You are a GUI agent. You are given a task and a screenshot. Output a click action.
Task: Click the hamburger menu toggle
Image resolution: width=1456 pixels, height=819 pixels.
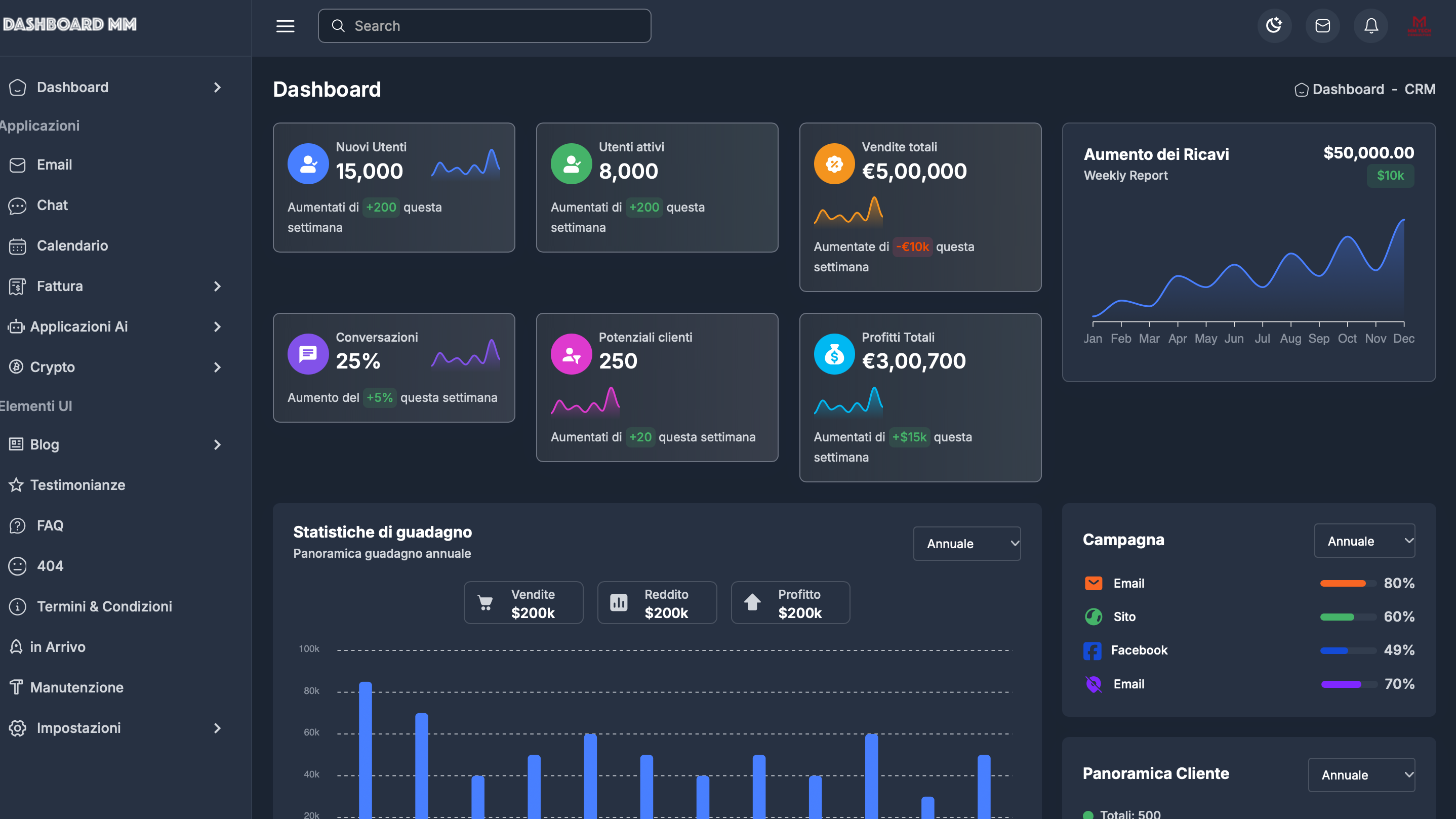(x=285, y=26)
